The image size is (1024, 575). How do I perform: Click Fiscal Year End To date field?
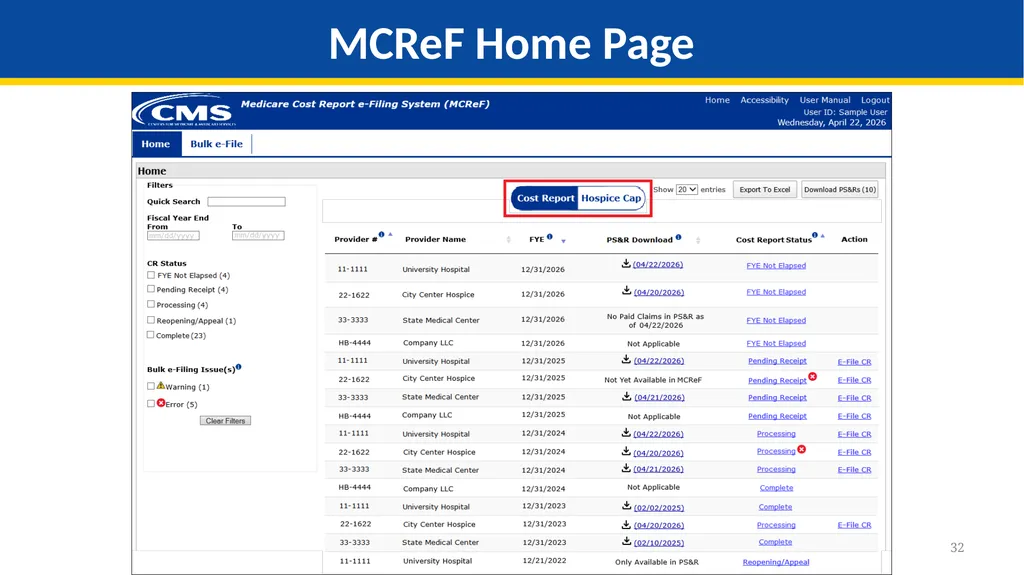pyautogui.click(x=258, y=235)
